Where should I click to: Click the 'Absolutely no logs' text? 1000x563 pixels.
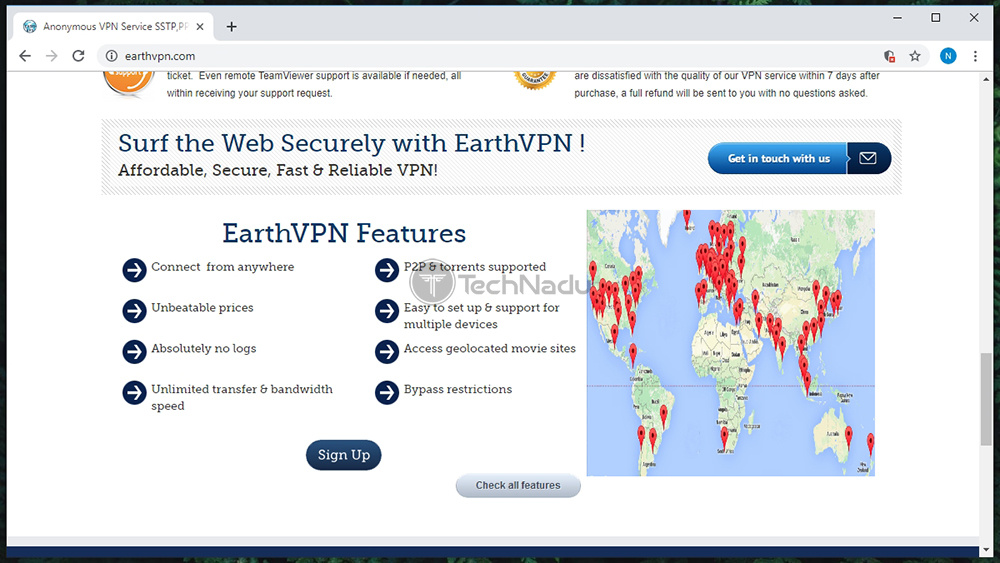coord(203,349)
